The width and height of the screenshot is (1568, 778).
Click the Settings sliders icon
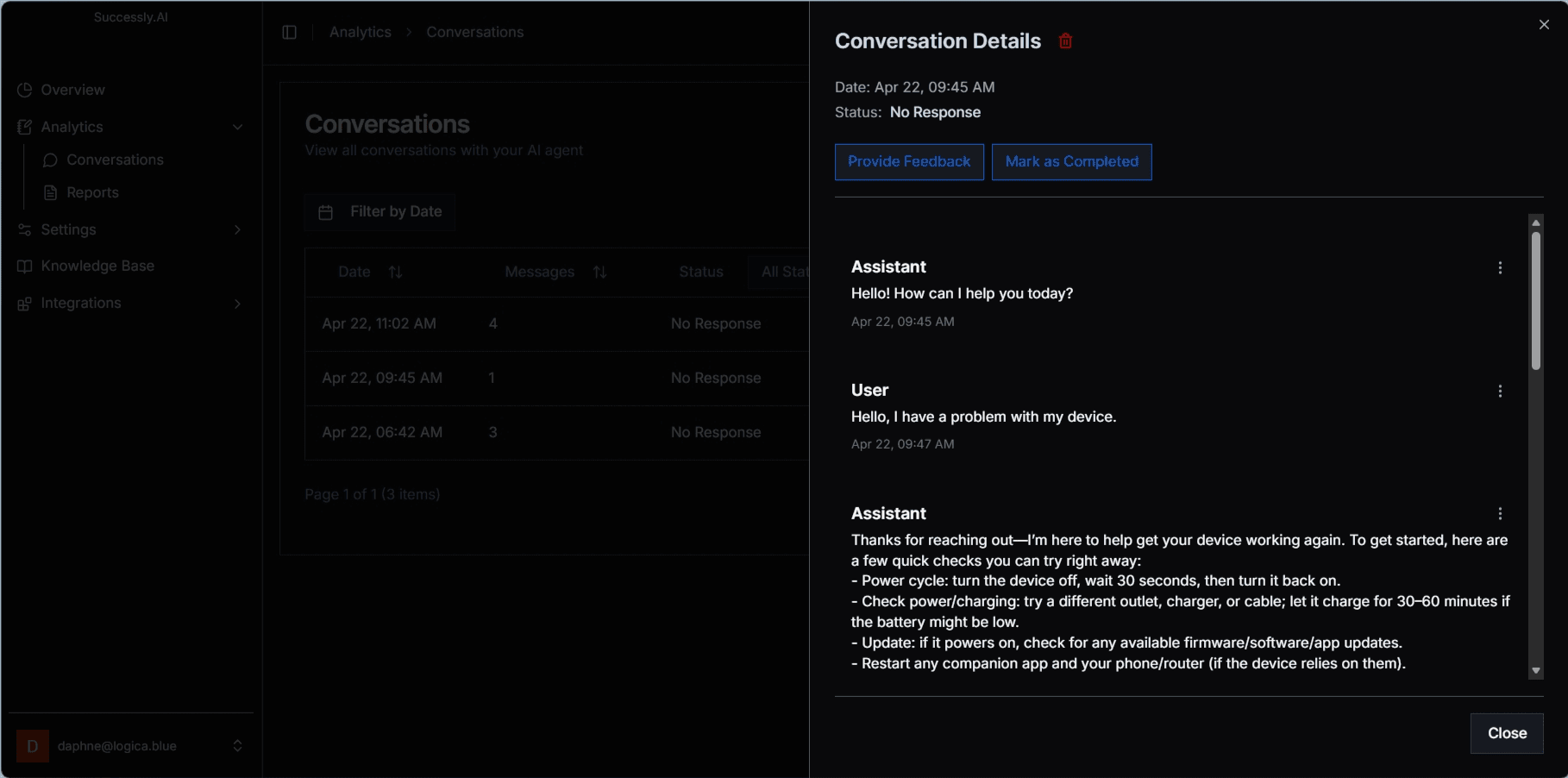point(25,229)
